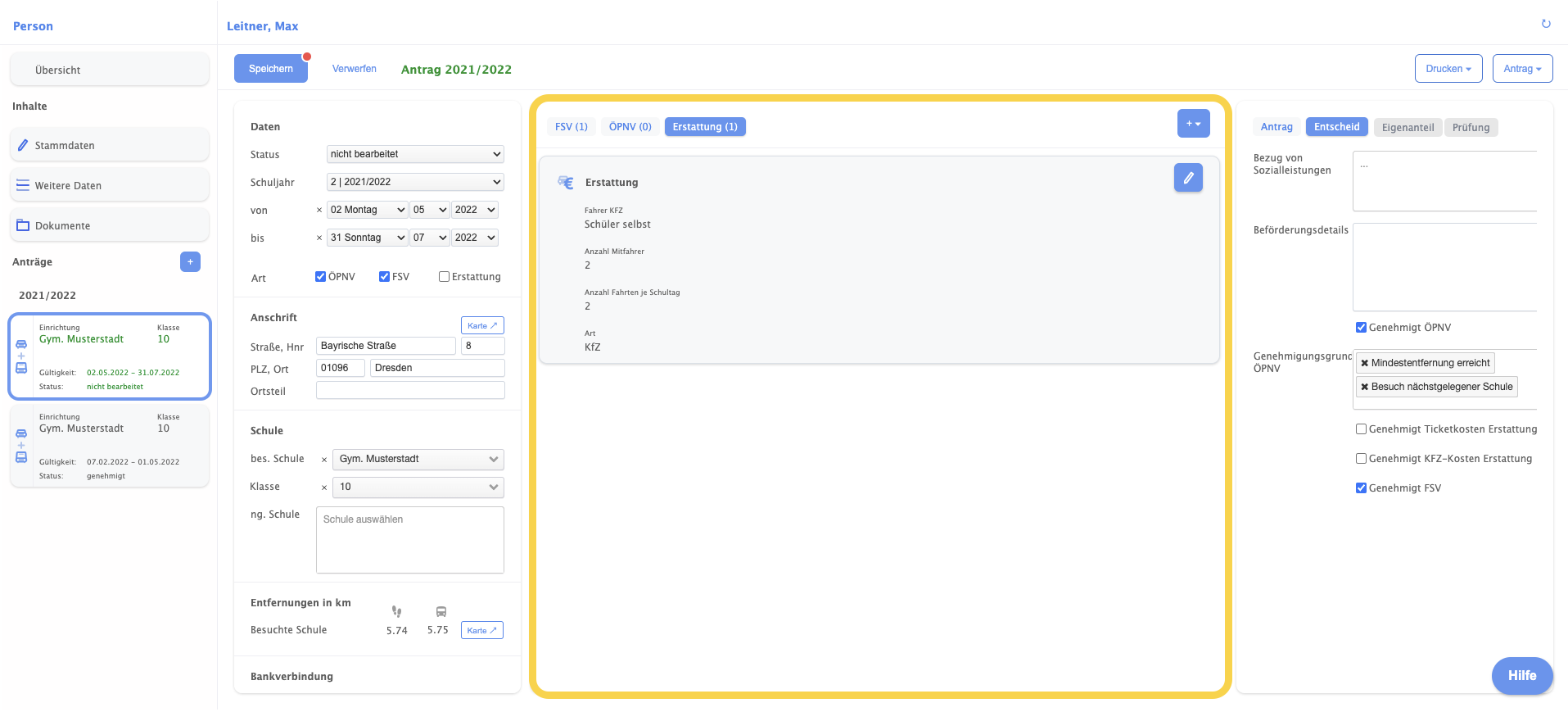Open the Drucken dropdown menu

(1448, 69)
